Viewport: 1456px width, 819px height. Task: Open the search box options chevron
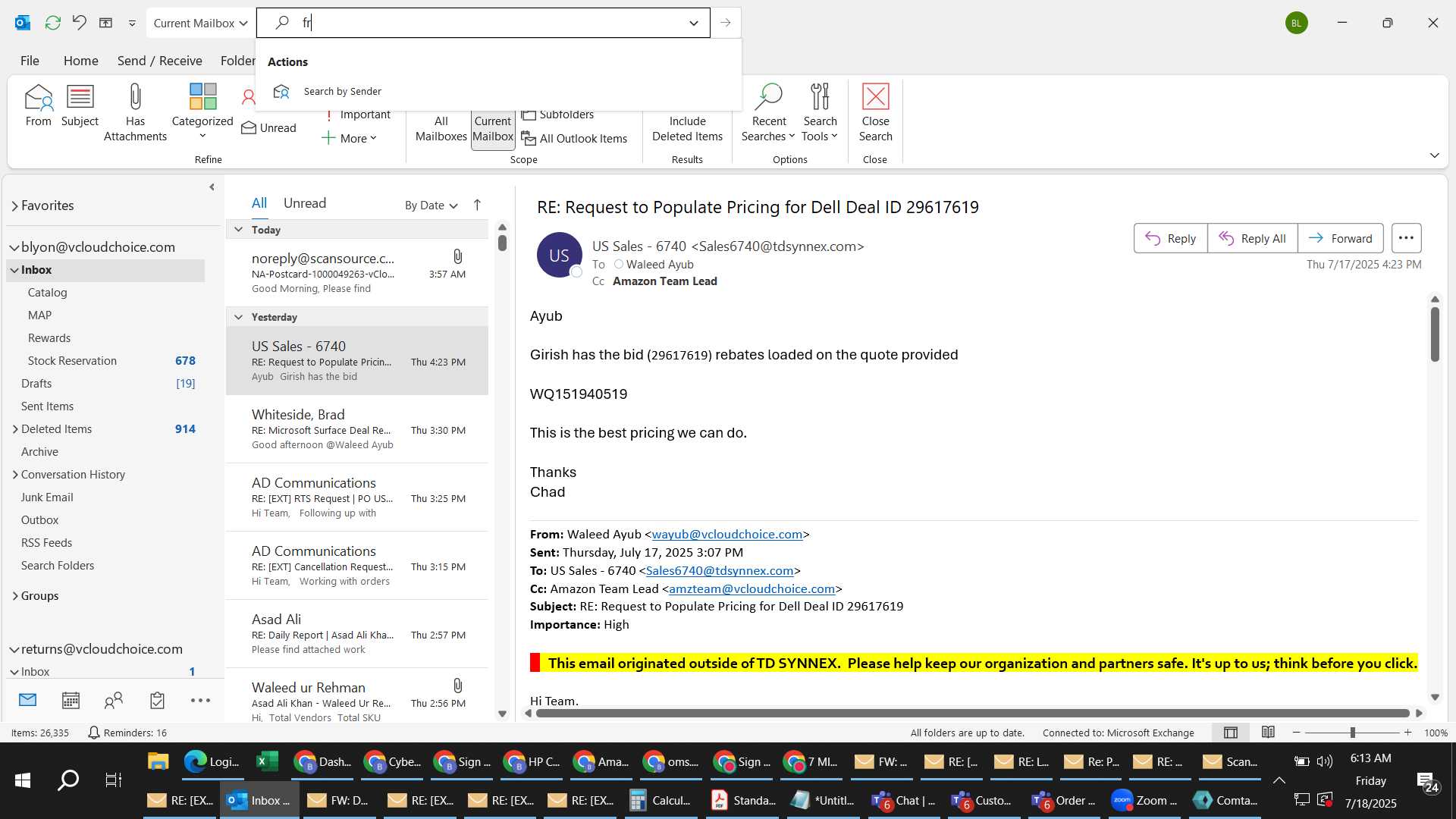coord(693,23)
